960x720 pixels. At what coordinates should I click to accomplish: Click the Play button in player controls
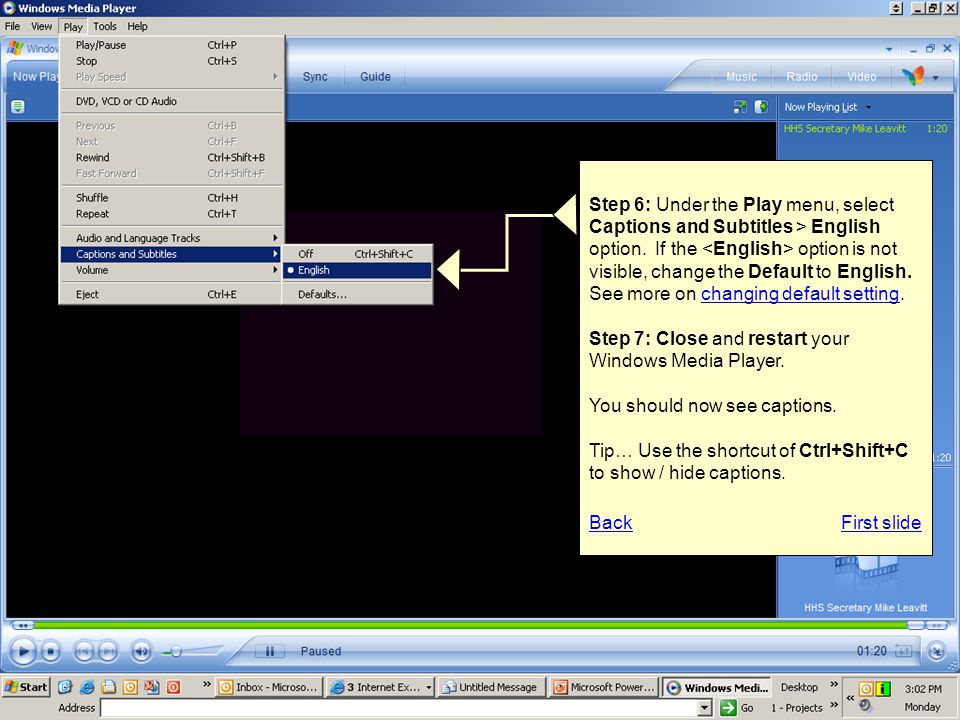23,651
